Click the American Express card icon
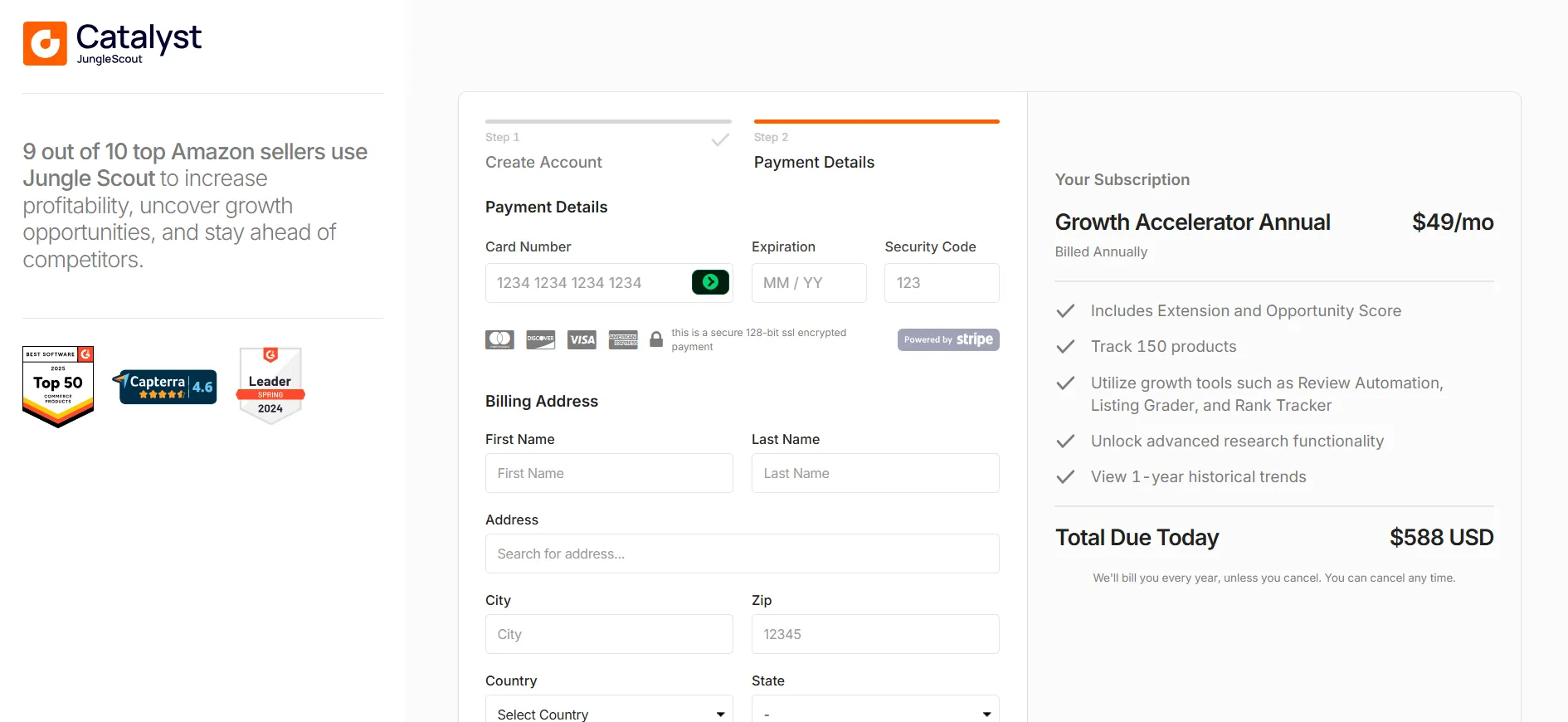Image resolution: width=1568 pixels, height=722 pixels. pos(623,339)
